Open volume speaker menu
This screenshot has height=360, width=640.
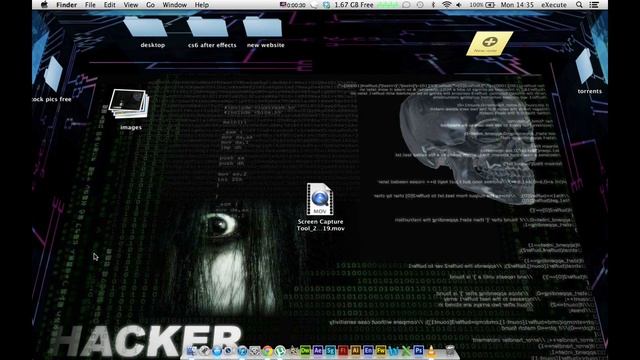pos(459,5)
